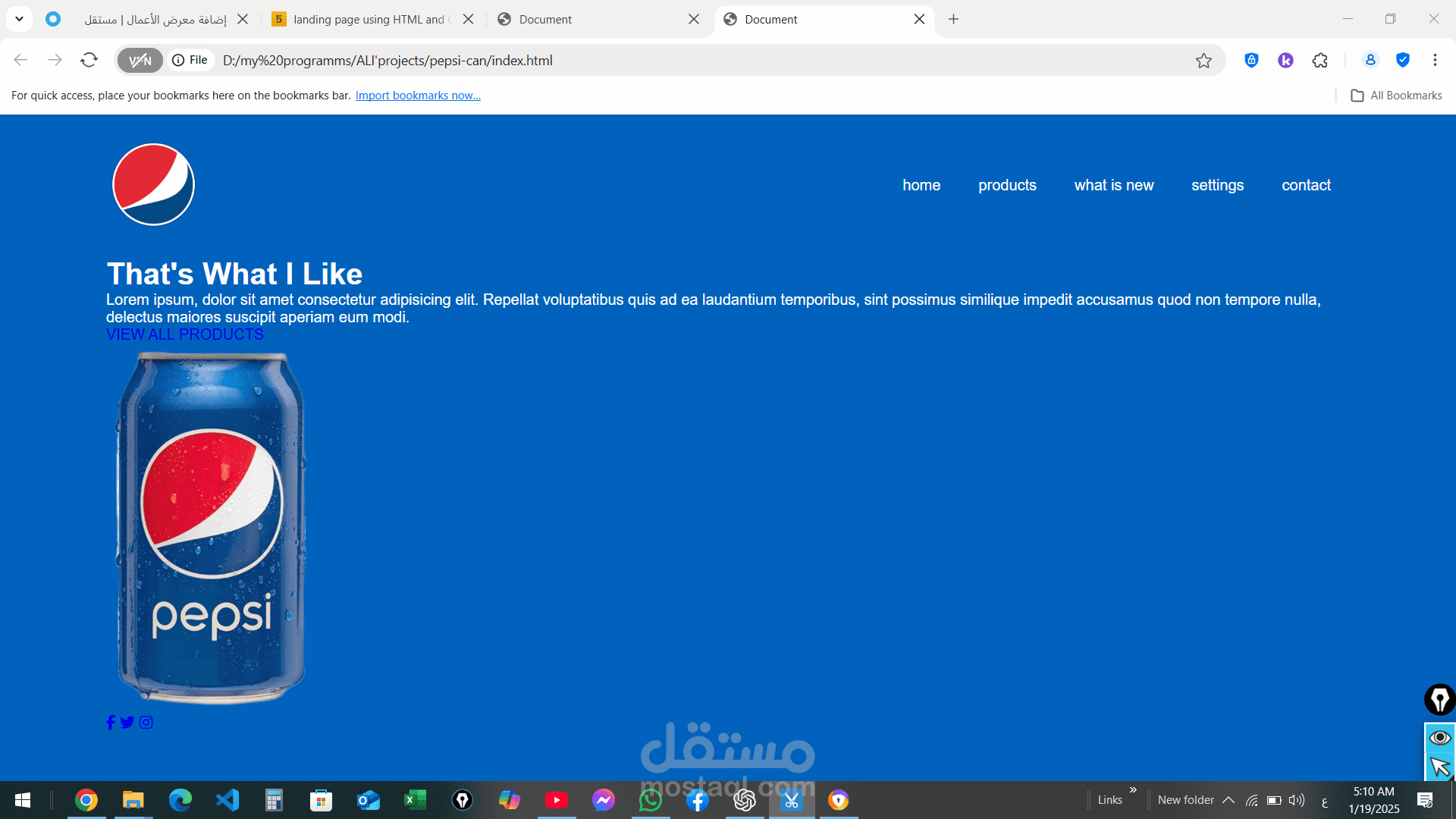Open the Extensions puzzle icon

1320,61
